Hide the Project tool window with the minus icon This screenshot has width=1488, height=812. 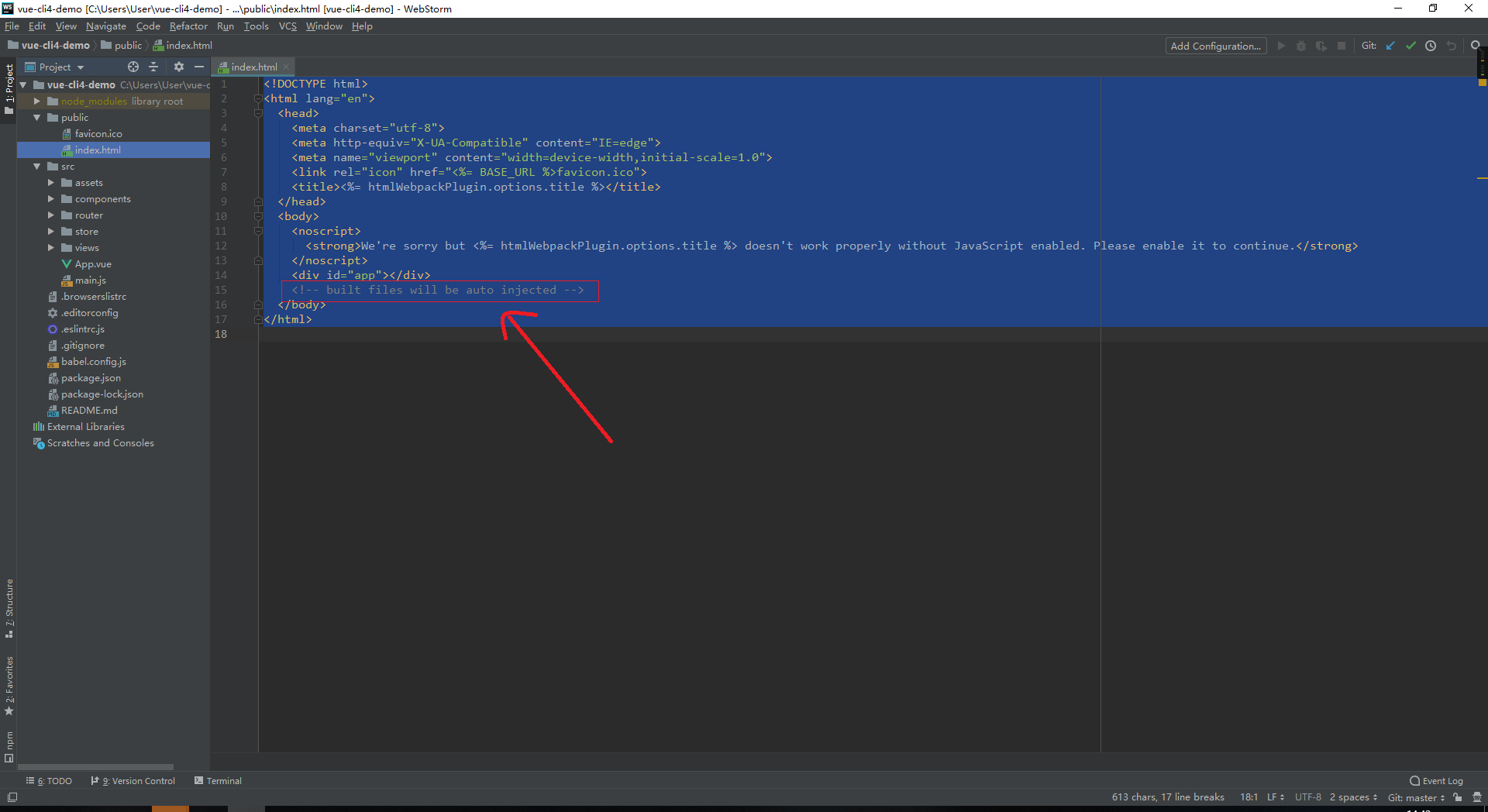(199, 67)
